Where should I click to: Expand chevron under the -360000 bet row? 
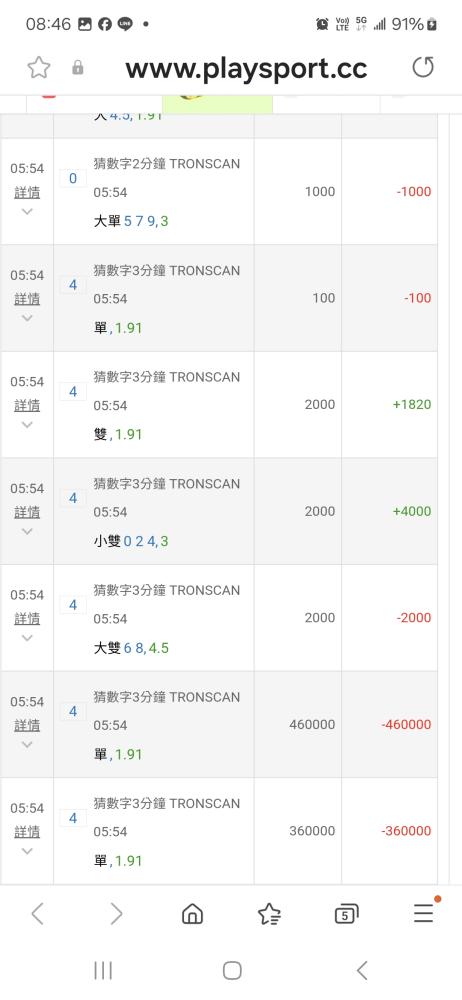27,851
